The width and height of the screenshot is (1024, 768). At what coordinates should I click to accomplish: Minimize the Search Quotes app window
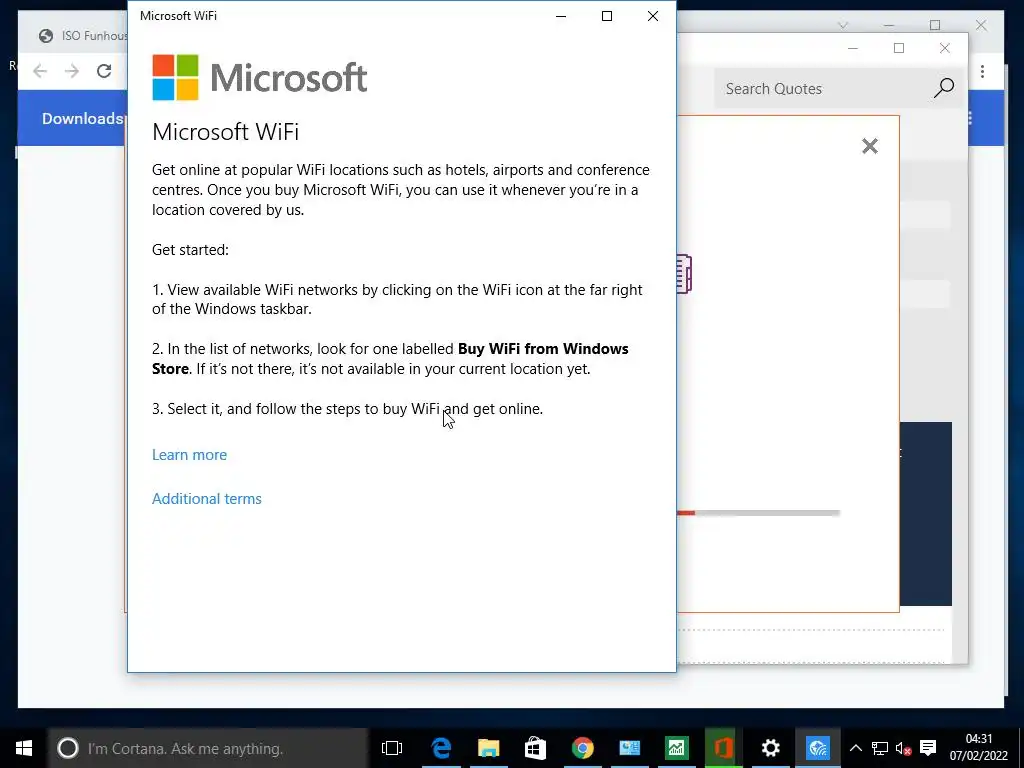tap(853, 48)
